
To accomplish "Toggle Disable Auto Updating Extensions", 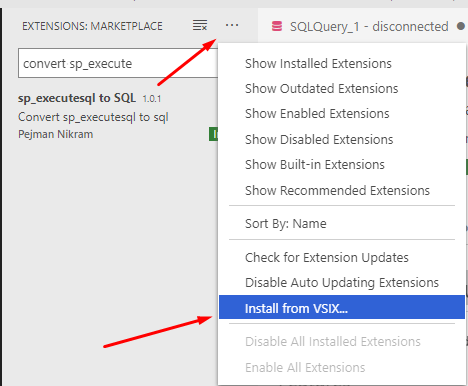I will (342, 283).
